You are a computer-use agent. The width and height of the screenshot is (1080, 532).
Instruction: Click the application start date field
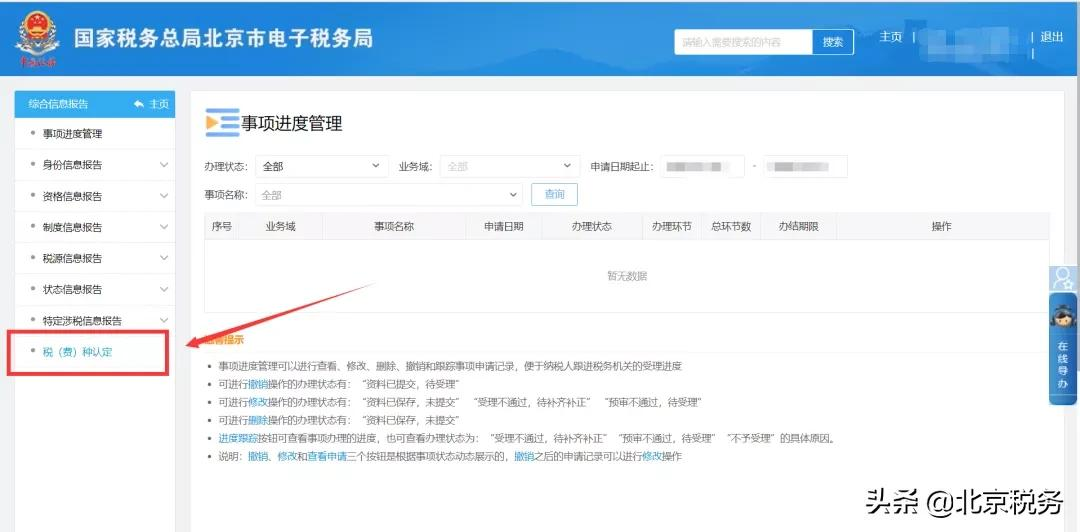(703, 166)
